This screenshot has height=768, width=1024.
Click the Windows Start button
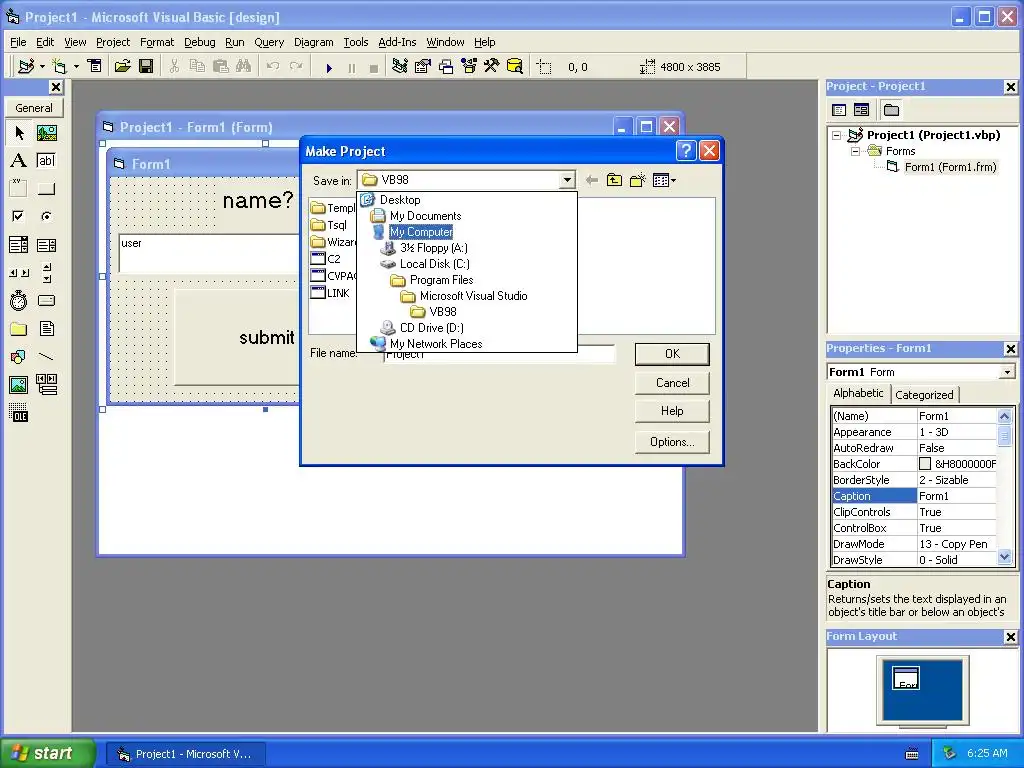pos(47,753)
